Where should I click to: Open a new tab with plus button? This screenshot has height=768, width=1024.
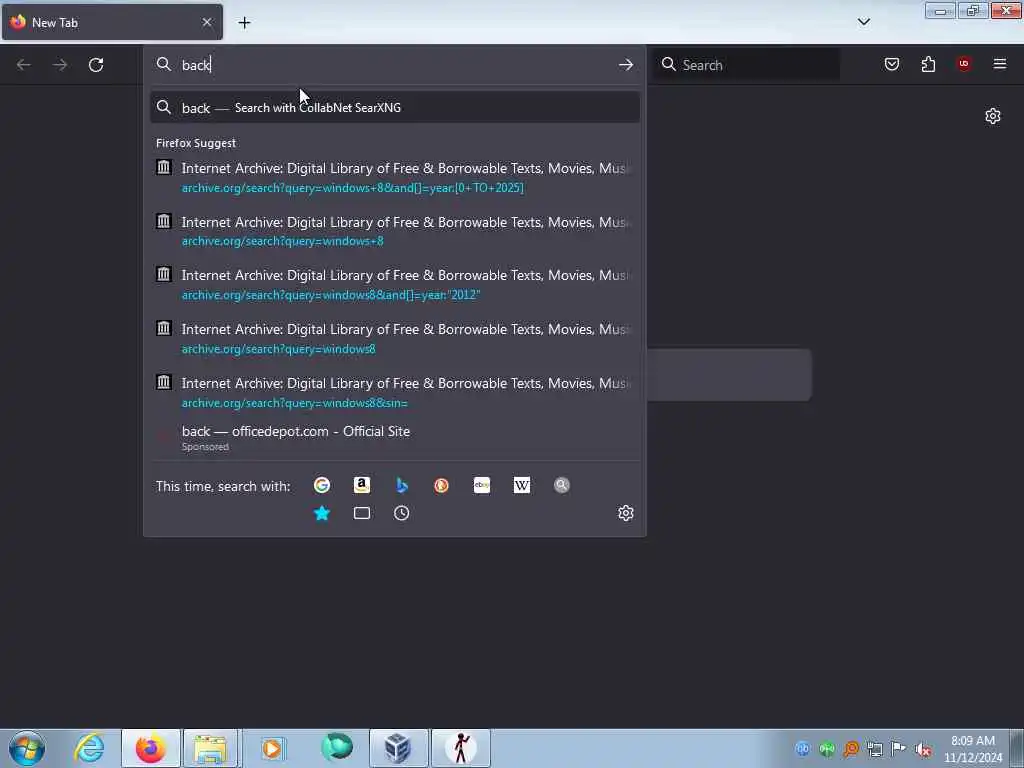click(x=244, y=23)
